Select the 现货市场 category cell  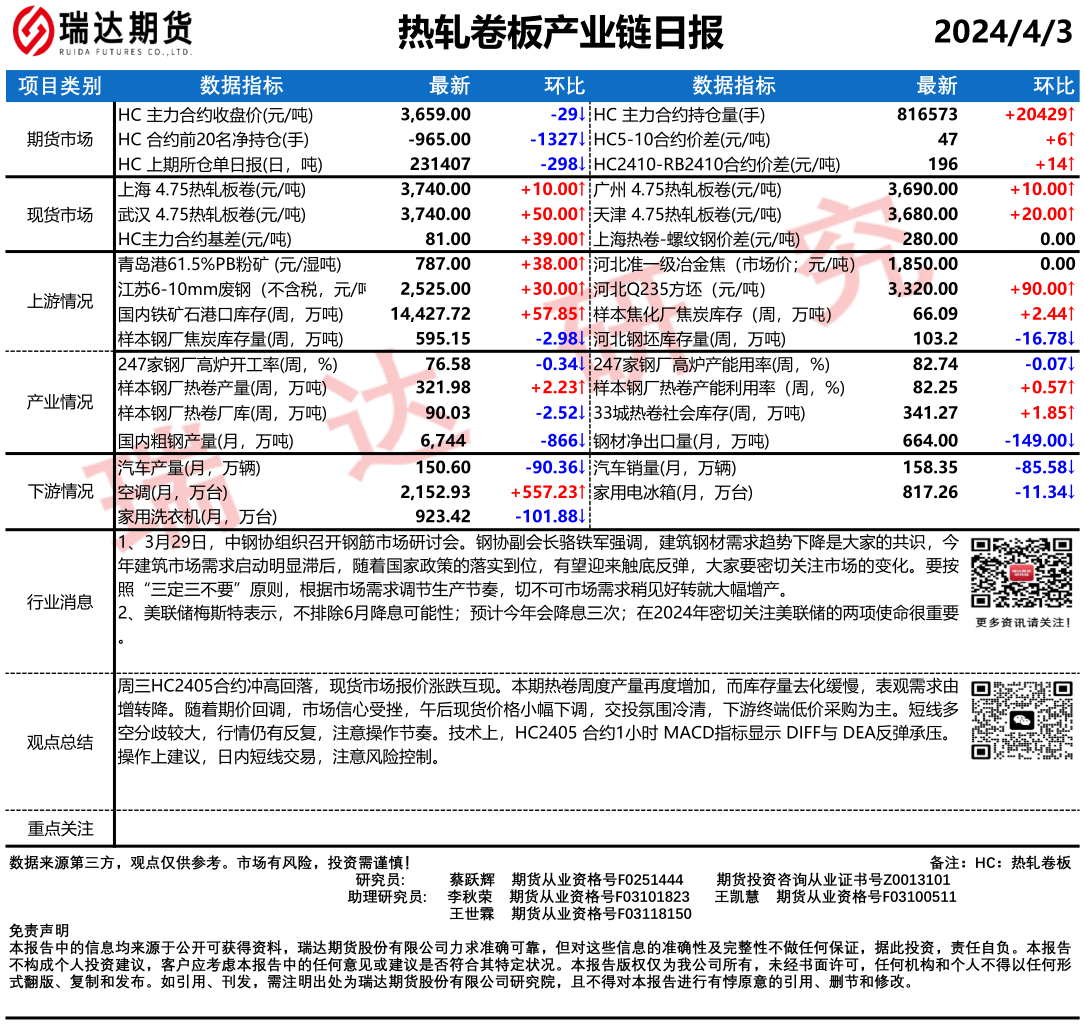(x=59, y=214)
